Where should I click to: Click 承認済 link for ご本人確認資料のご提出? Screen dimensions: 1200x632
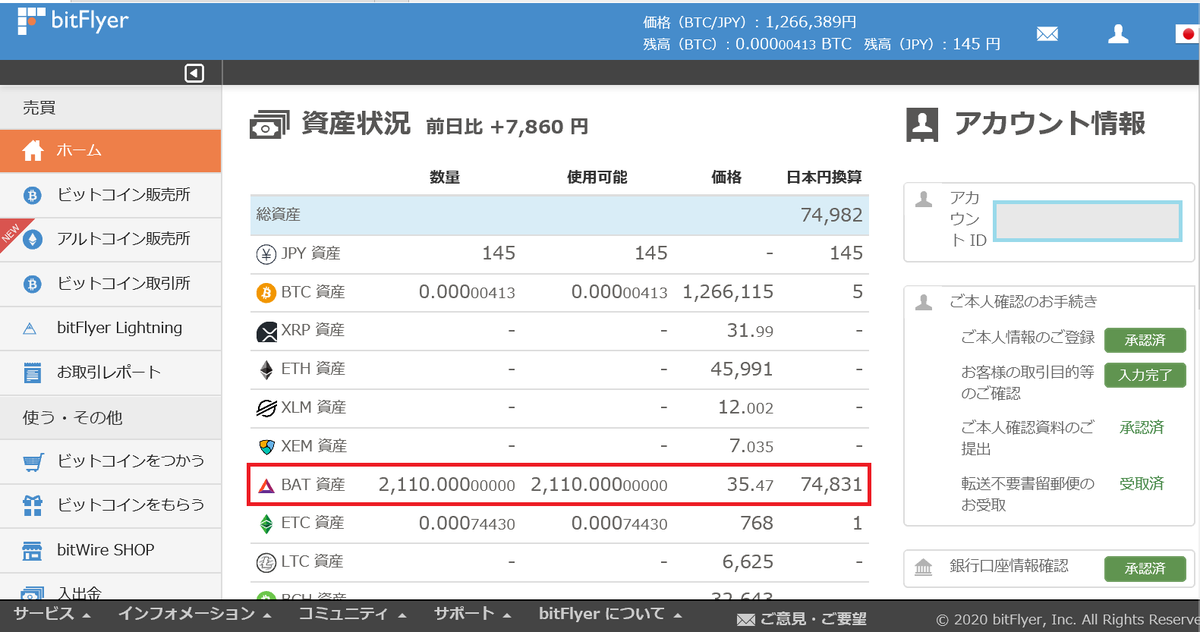pyautogui.click(x=1141, y=428)
